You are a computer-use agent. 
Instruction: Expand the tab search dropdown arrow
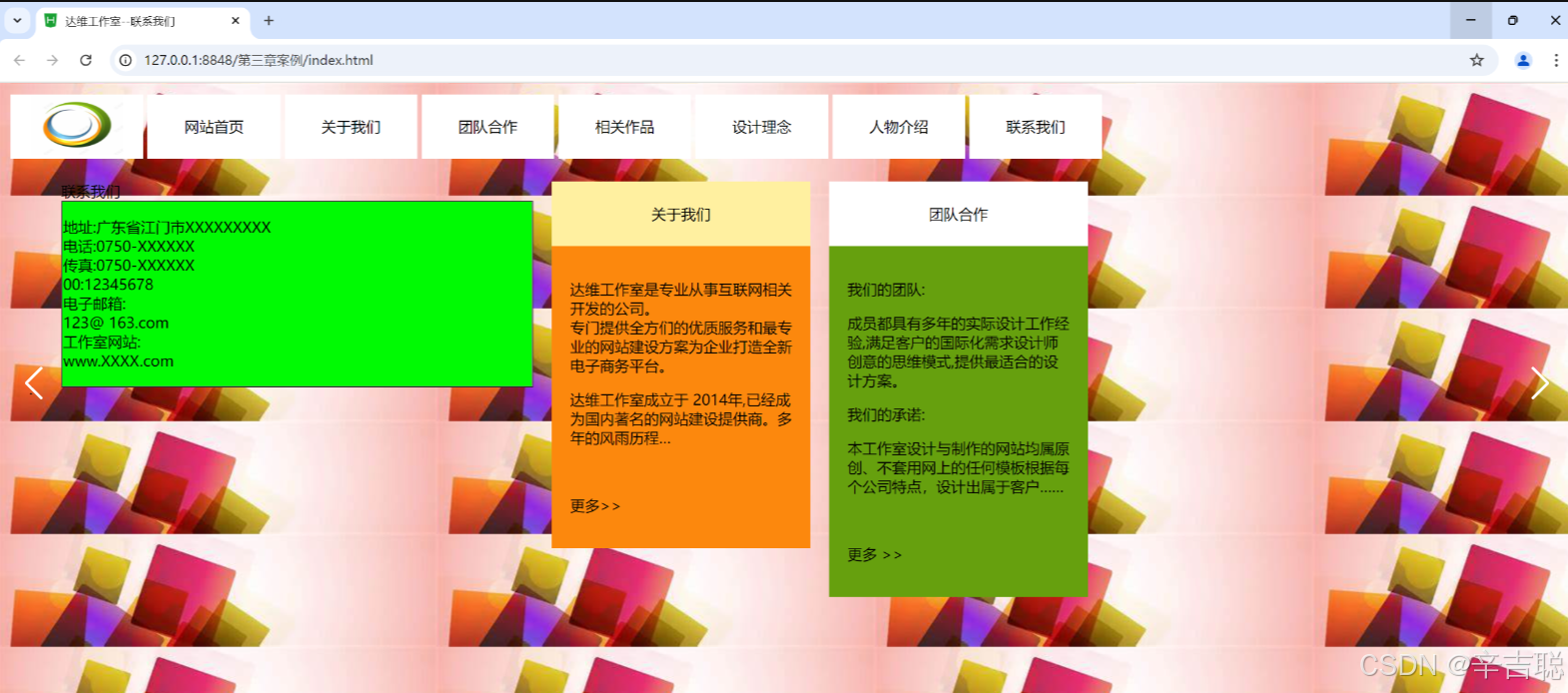(17, 20)
